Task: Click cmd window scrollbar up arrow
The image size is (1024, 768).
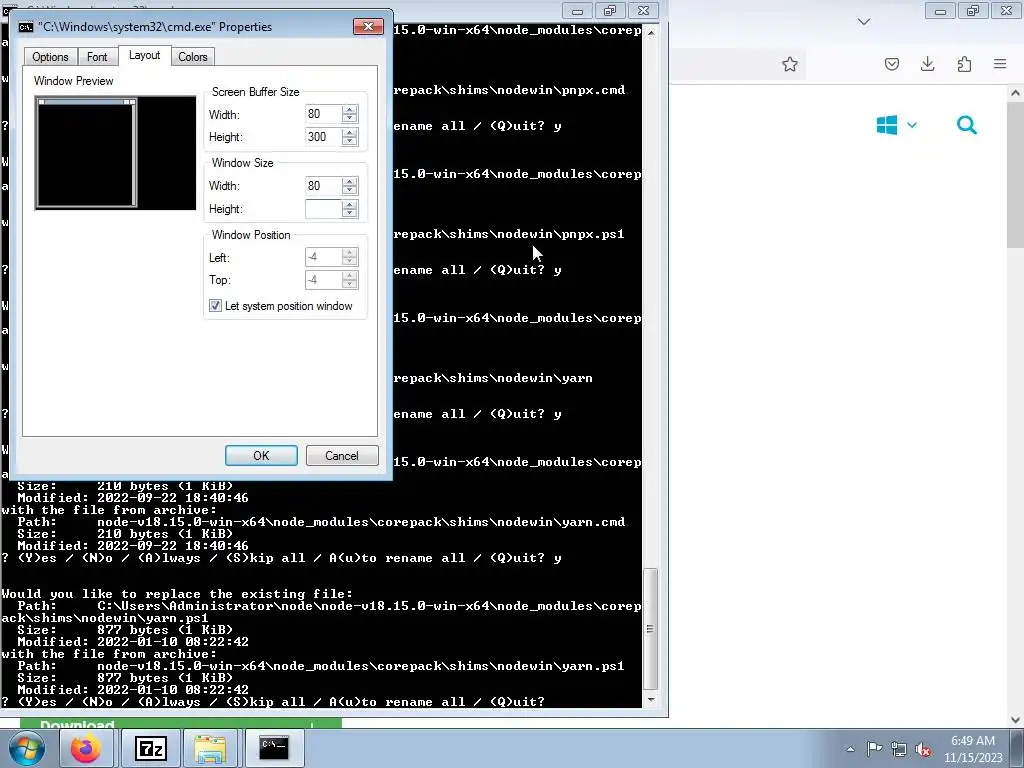Action: [x=650, y=32]
